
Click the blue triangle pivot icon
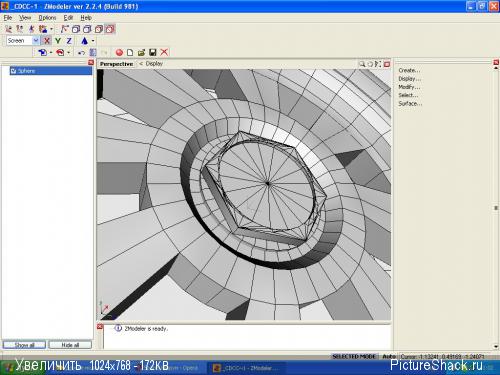click(x=84, y=41)
